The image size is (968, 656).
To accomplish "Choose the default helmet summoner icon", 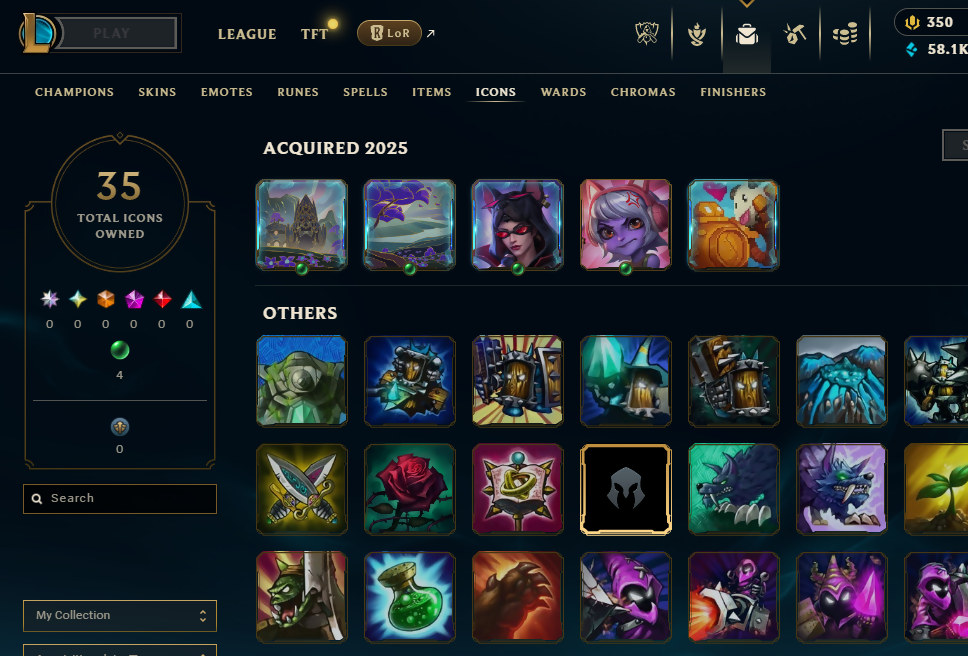I will tap(626, 489).
